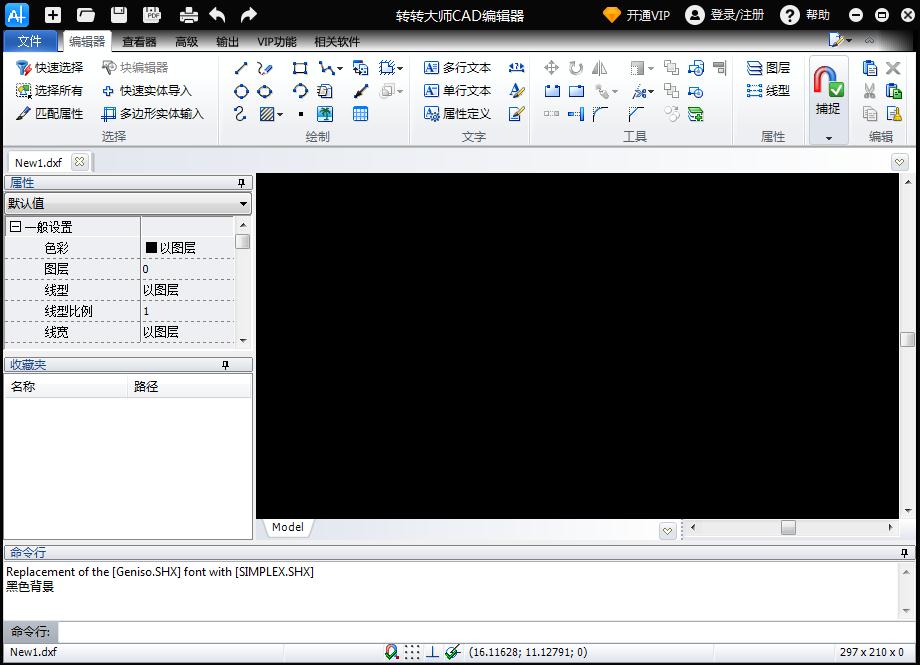Switch to the 查看器 ribbon tab
Viewport: 920px width, 665px height.
click(139, 42)
